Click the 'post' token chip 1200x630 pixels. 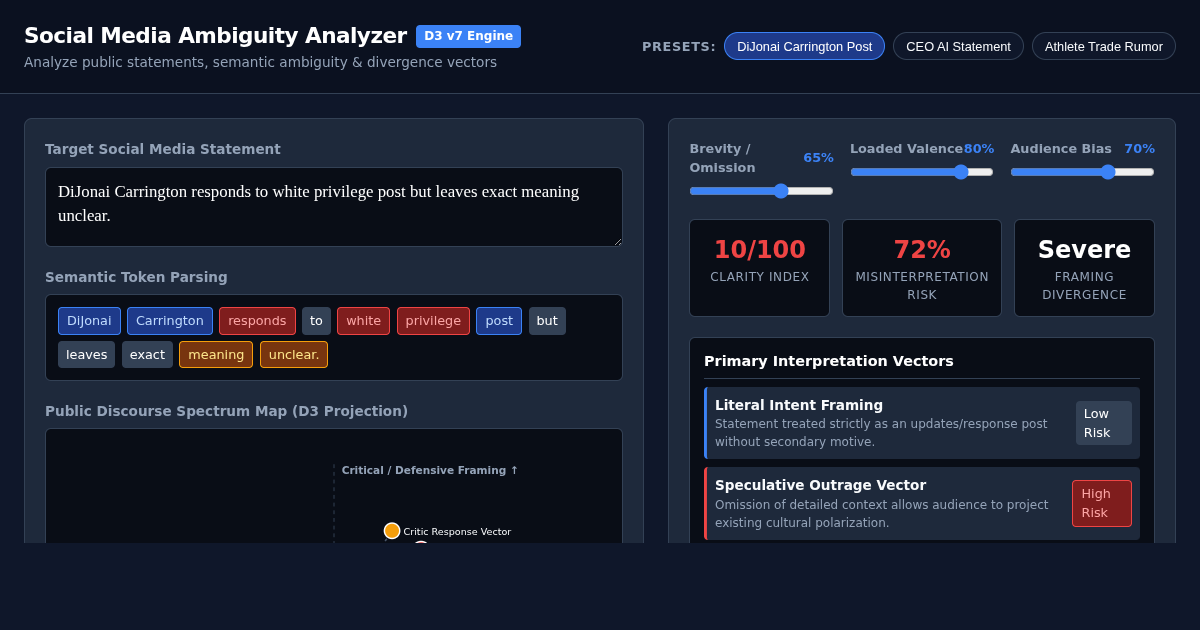click(499, 321)
